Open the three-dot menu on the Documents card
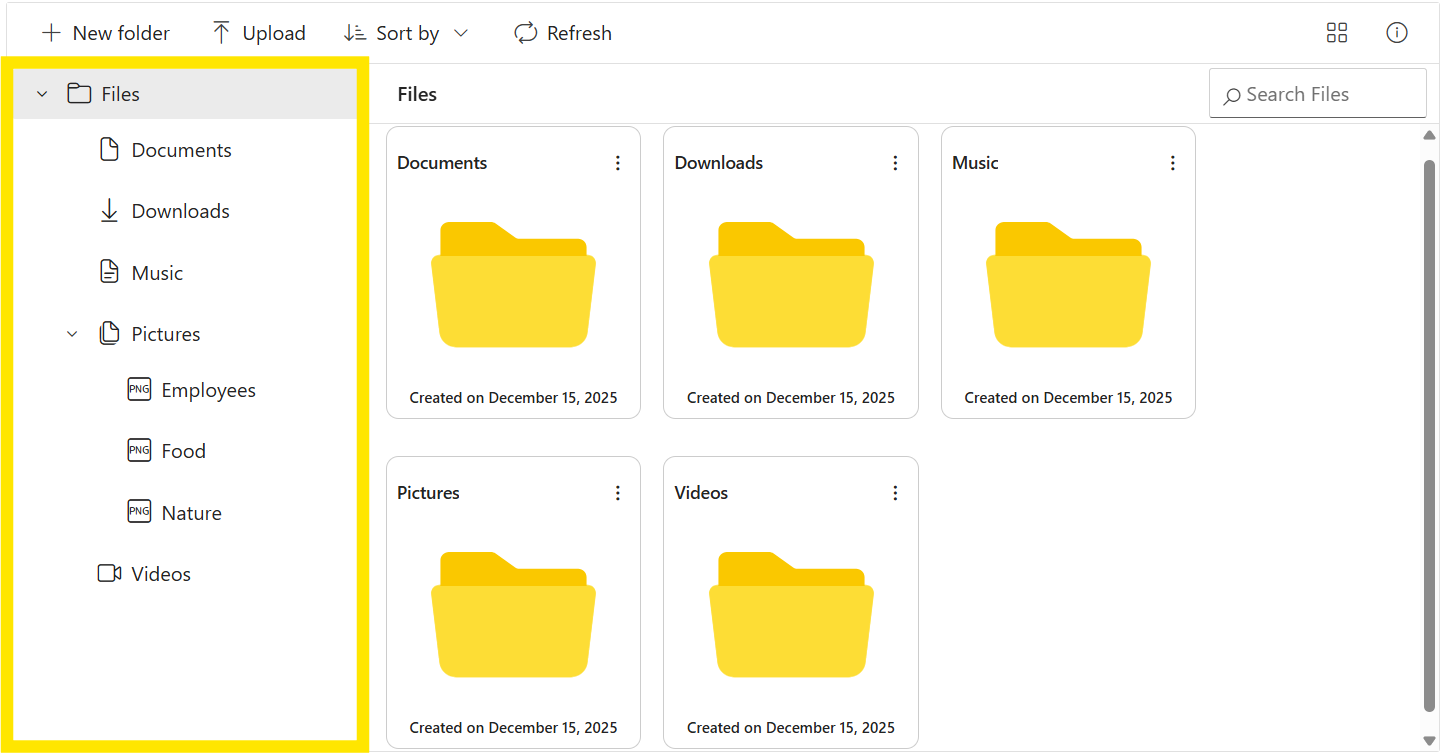Viewport: 1443px width, 755px height. click(618, 162)
